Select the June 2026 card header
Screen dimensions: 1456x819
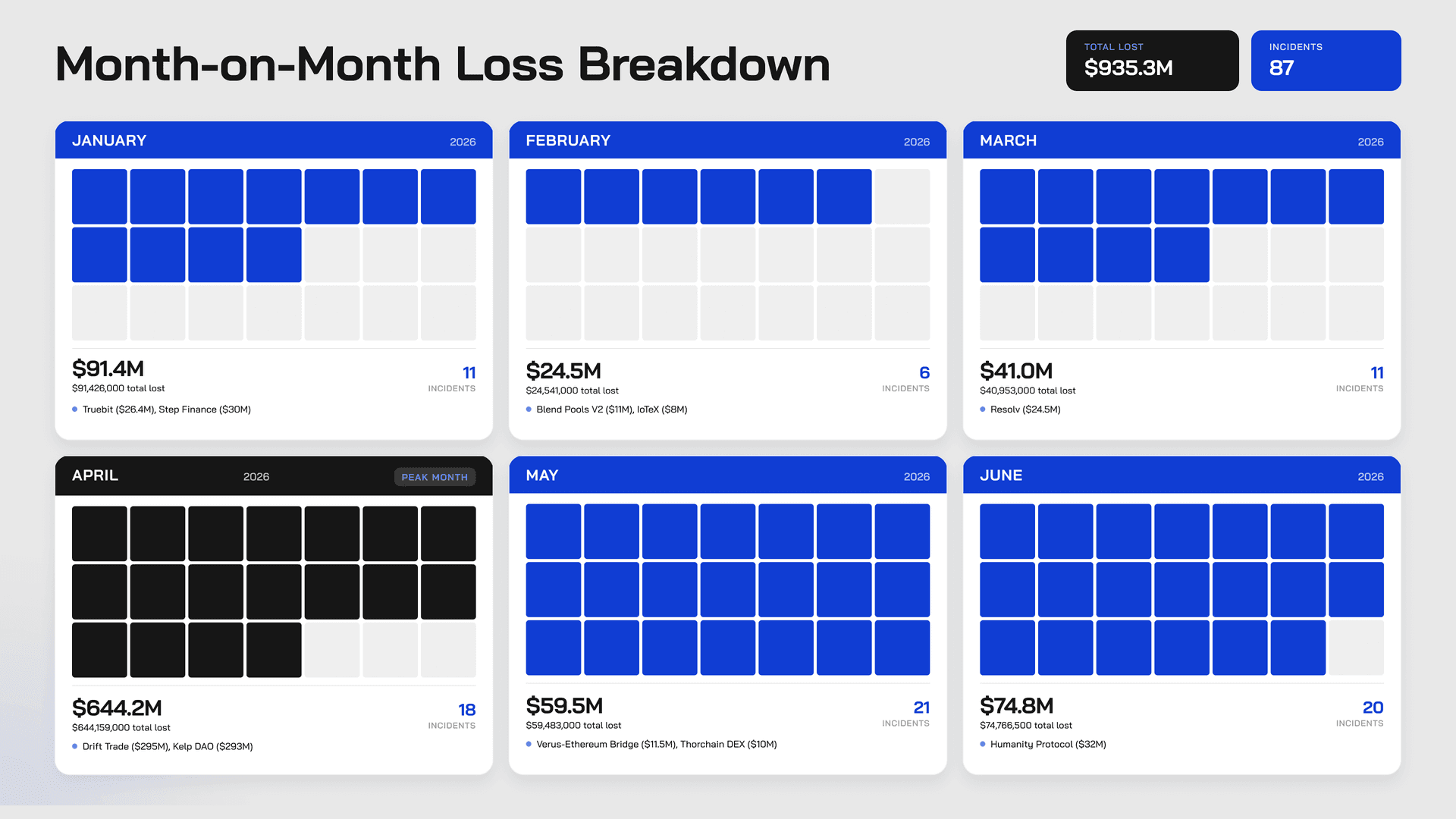1181,475
